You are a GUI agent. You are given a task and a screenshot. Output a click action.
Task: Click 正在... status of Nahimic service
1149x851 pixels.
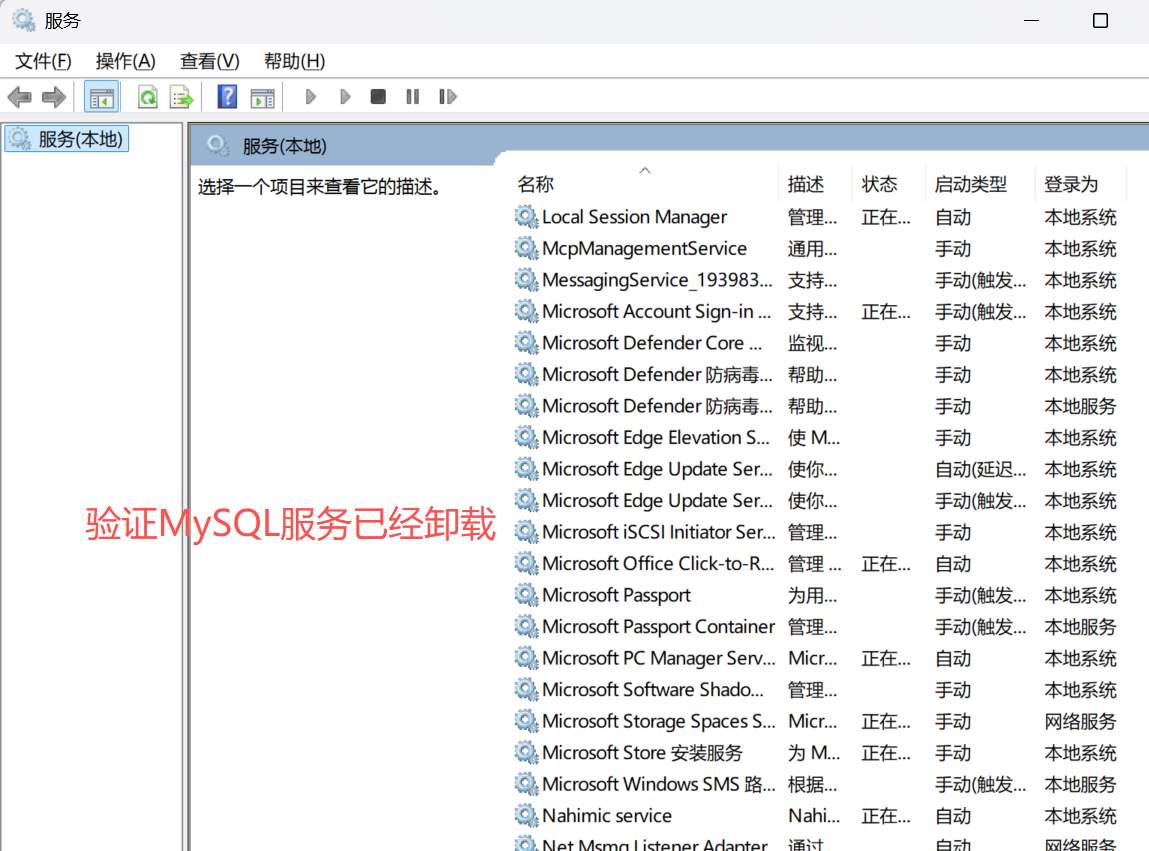point(886,816)
